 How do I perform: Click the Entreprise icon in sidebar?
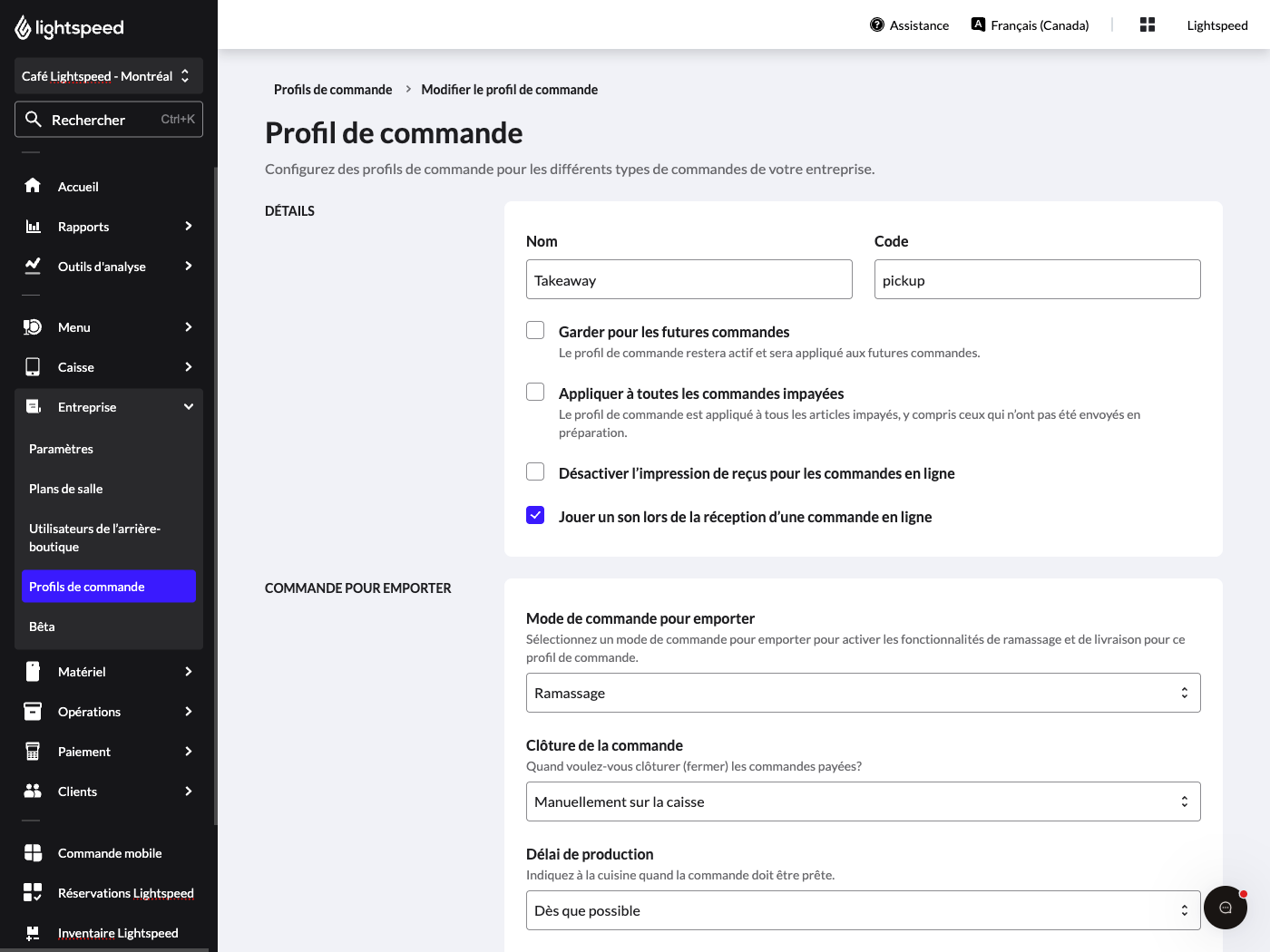33,407
